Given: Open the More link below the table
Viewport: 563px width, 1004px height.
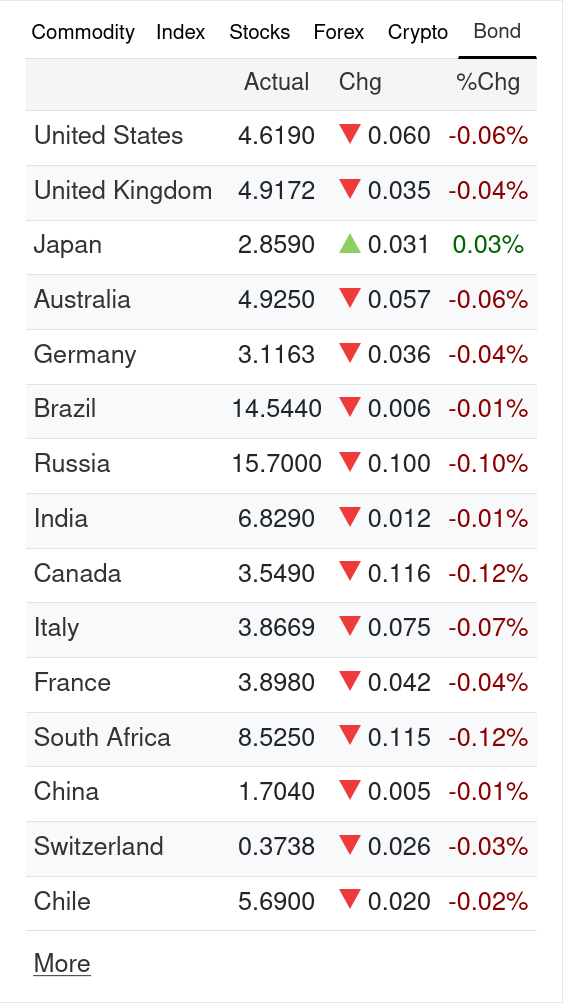Looking at the screenshot, I should 62,963.
